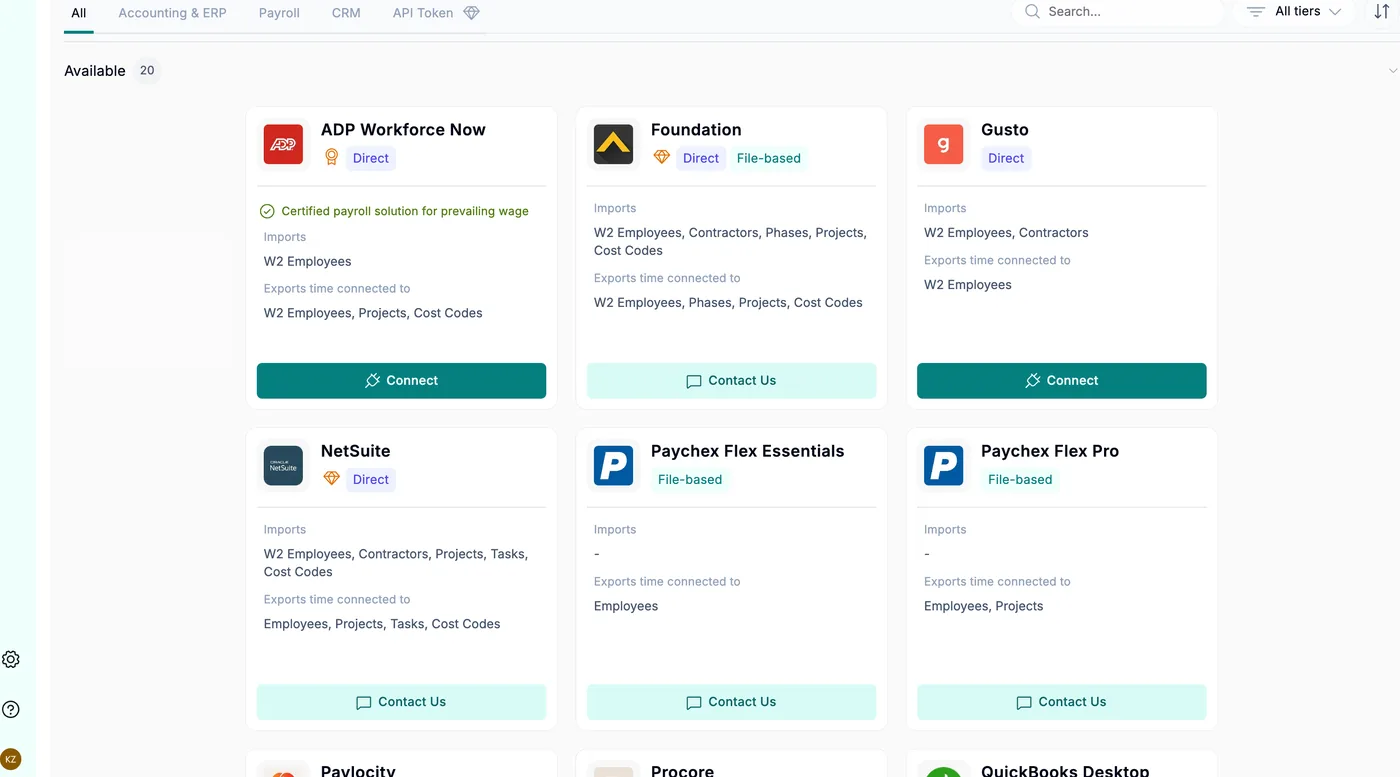Click the Direct tag on ADP card
1400x777 pixels.
point(370,158)
